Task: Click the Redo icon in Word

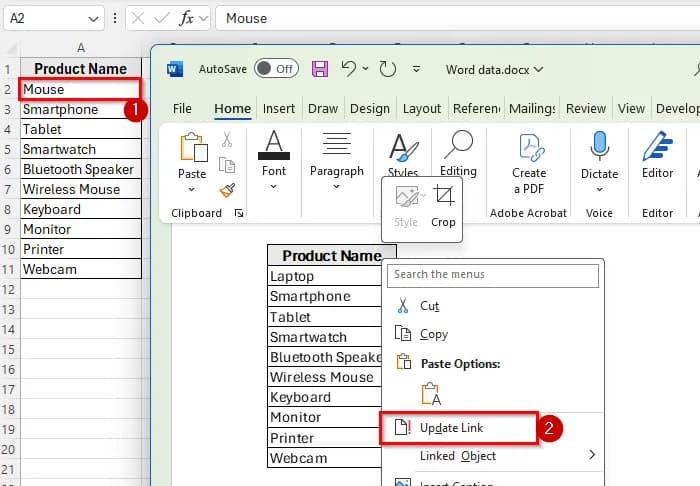Action: click(388, 69)
